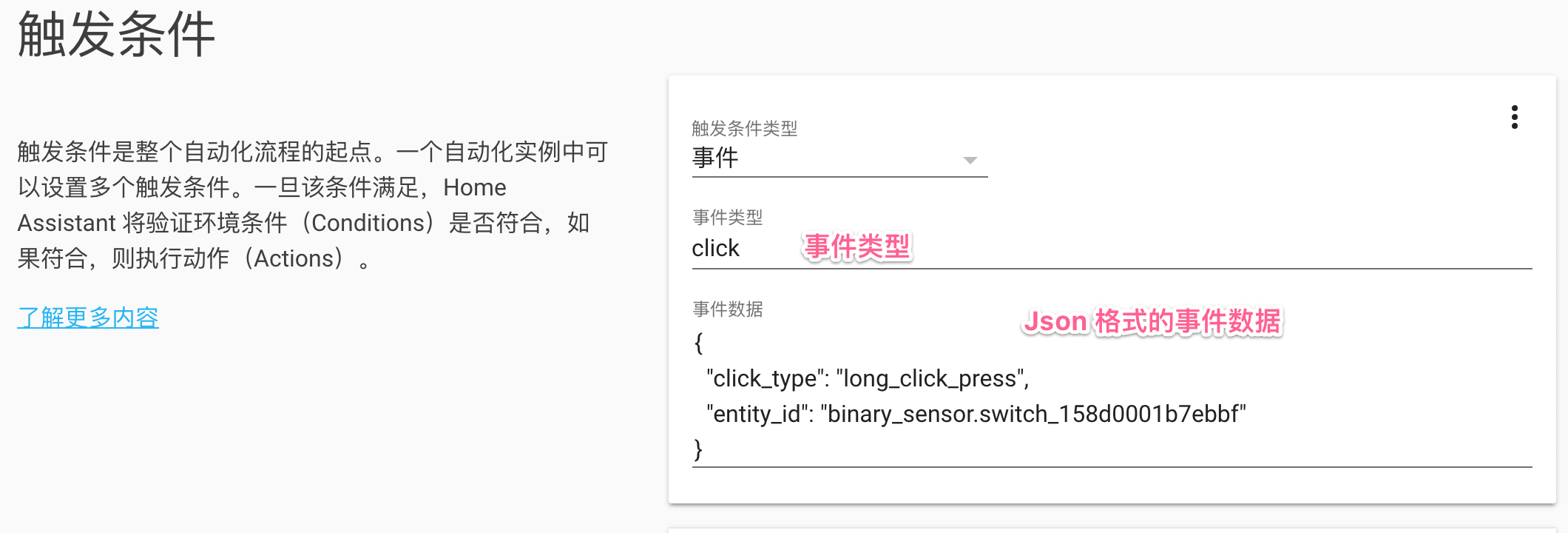Click the 触发条件 page heading
This screenshot has width=1568, height=533.
pos(116,35)
